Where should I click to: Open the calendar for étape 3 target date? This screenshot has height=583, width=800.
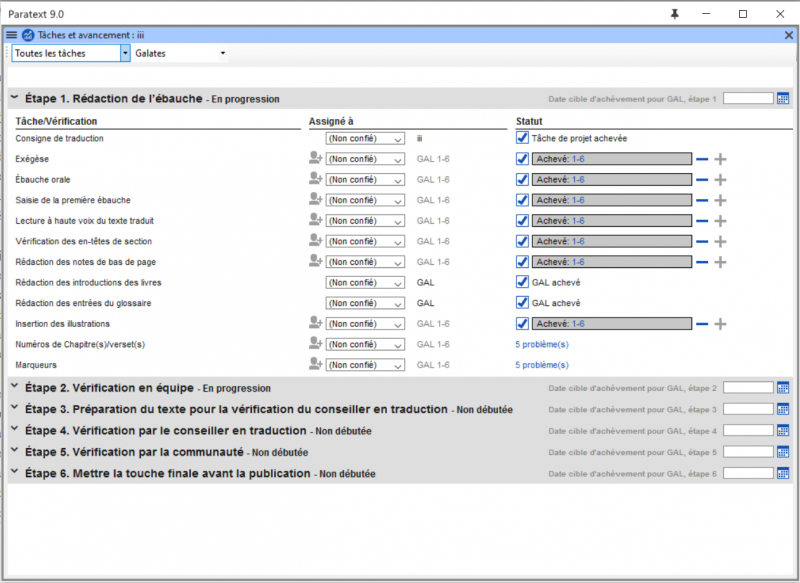783,409
